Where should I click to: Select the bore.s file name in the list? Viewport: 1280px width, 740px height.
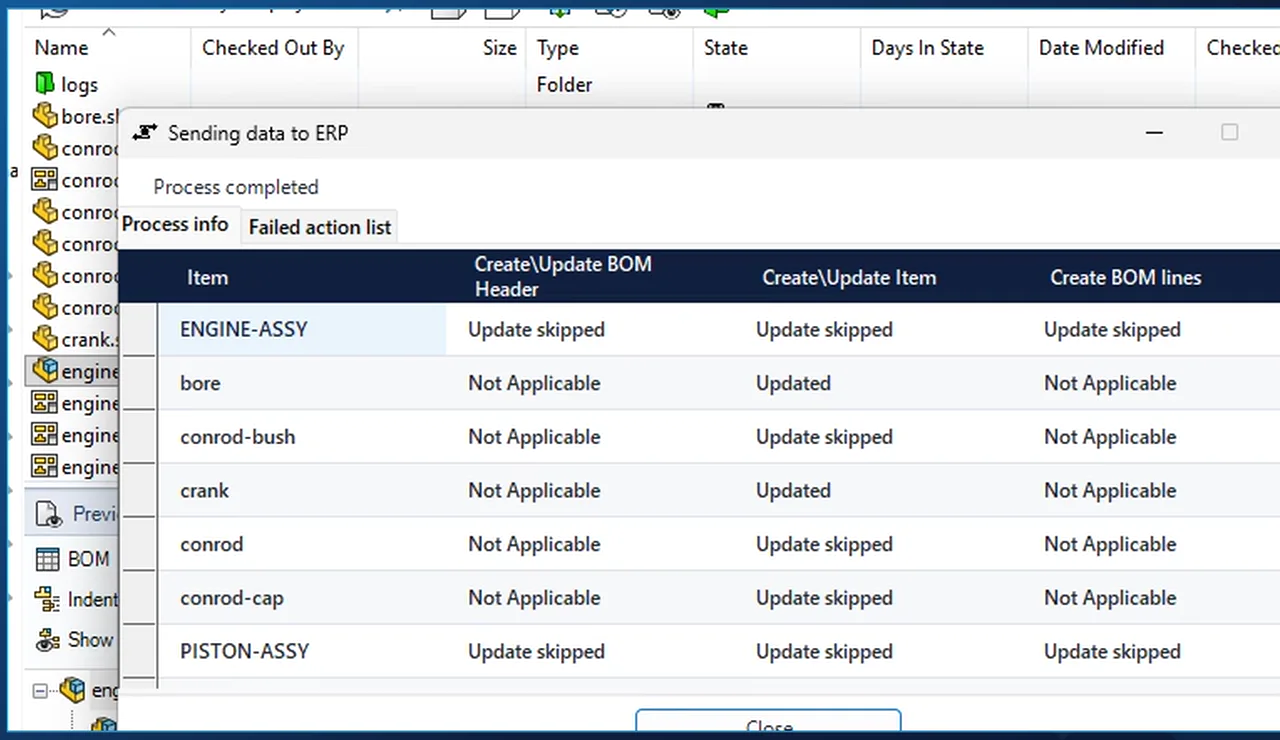point(91,116)
